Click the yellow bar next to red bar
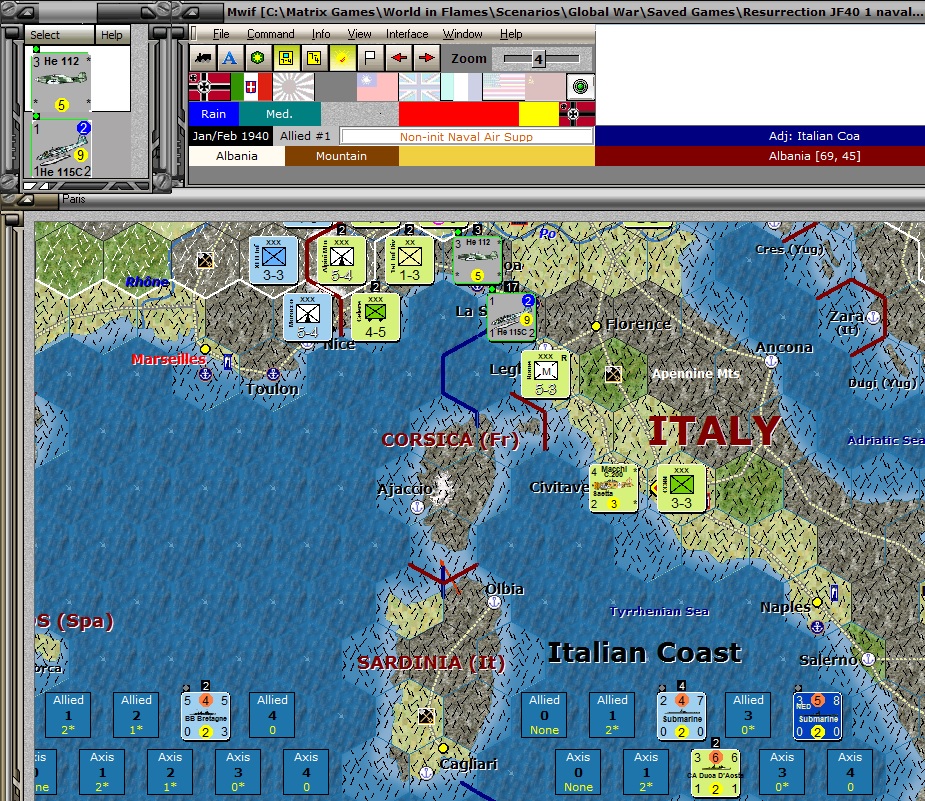Viewport: 925px width, 801px height. (539, 114)
